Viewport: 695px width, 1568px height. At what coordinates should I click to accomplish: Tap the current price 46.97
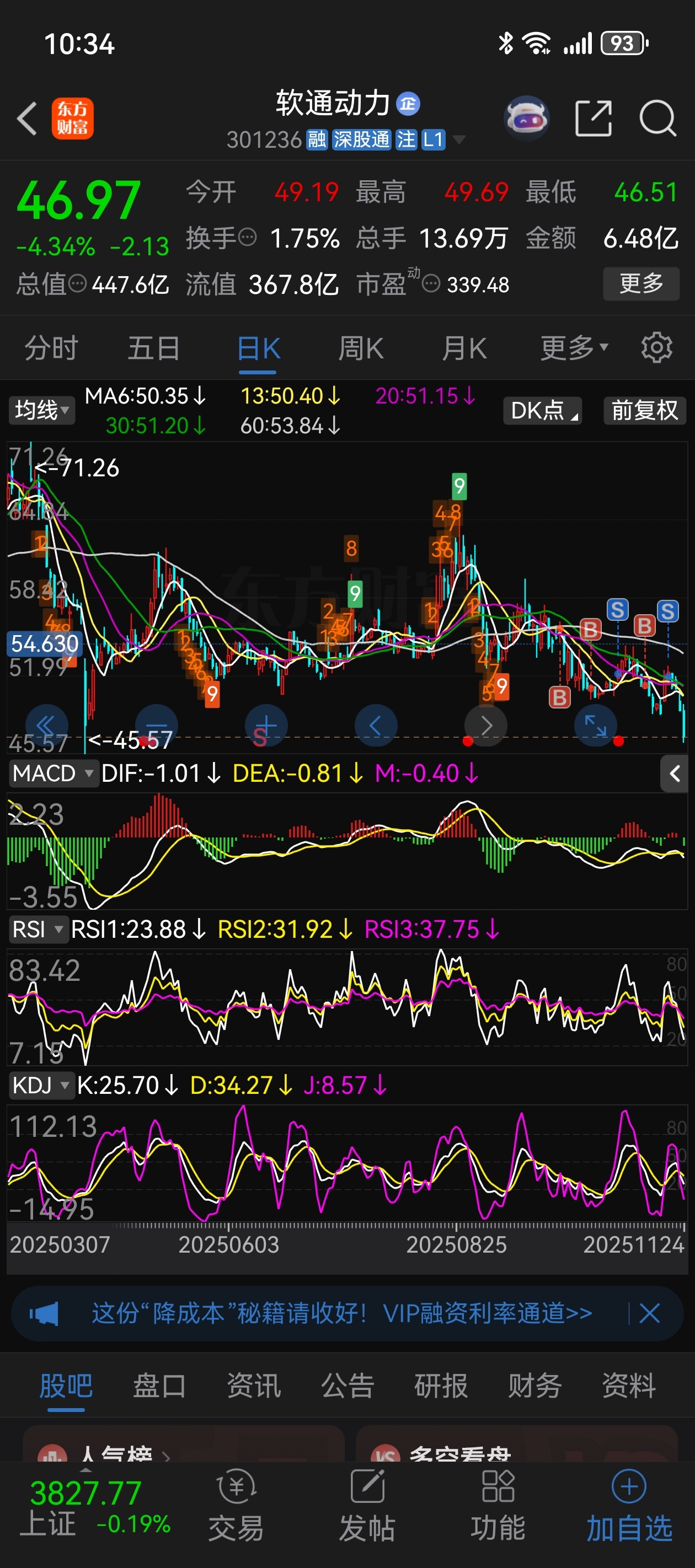click(78, 200)
